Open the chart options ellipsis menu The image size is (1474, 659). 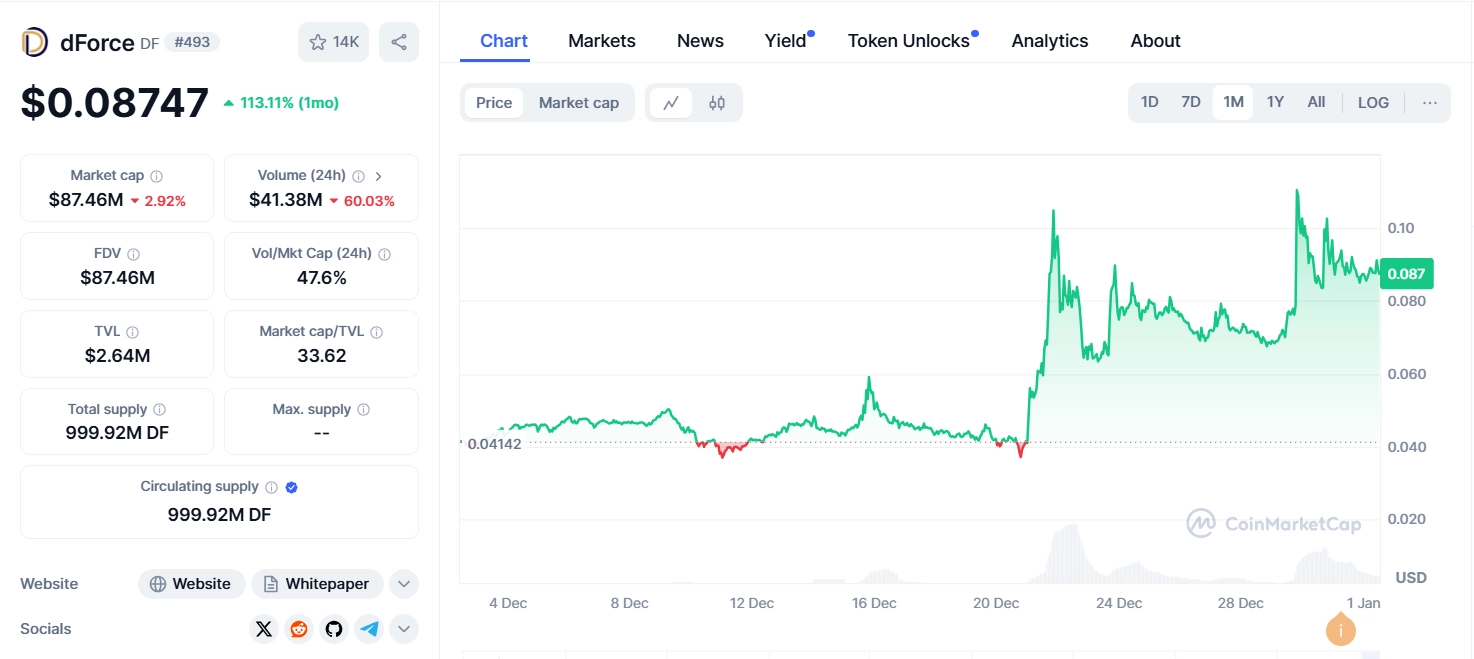tap(1430, 102)
